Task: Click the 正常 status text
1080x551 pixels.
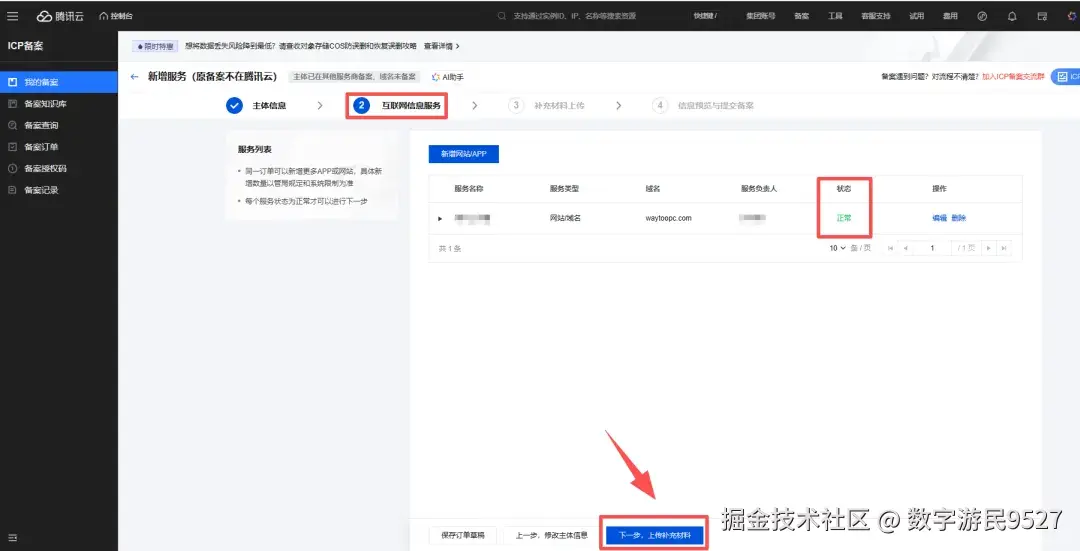Action: [844, 218]
